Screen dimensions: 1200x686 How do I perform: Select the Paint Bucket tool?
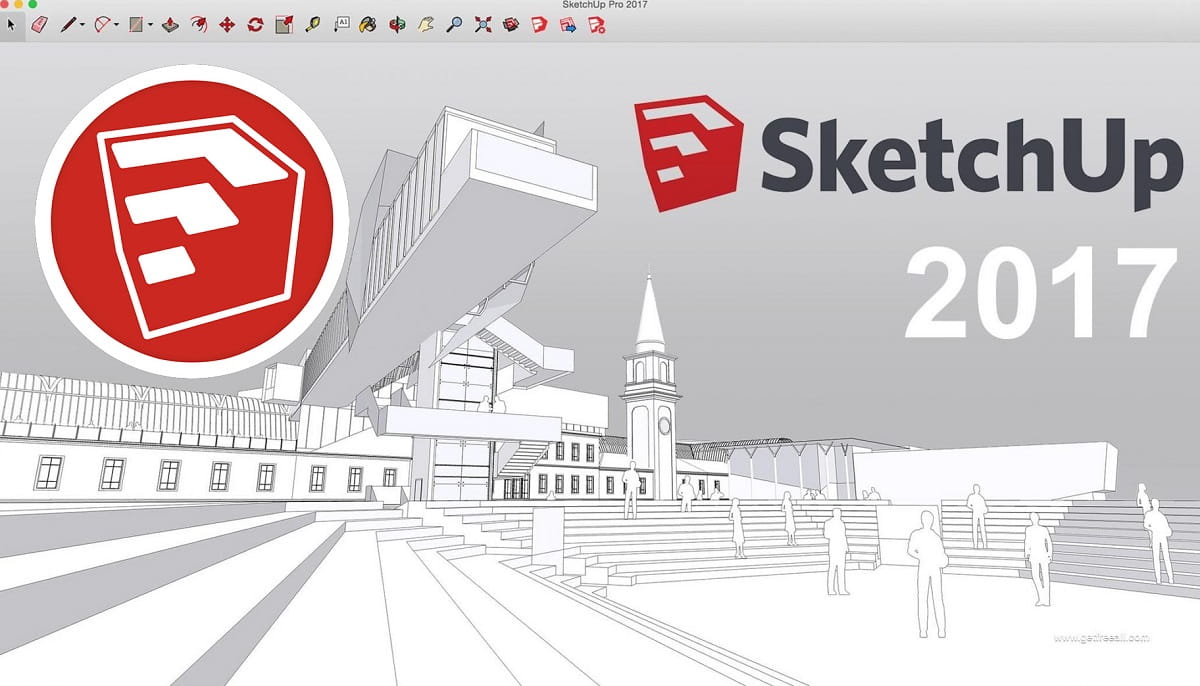click(369, 23)
